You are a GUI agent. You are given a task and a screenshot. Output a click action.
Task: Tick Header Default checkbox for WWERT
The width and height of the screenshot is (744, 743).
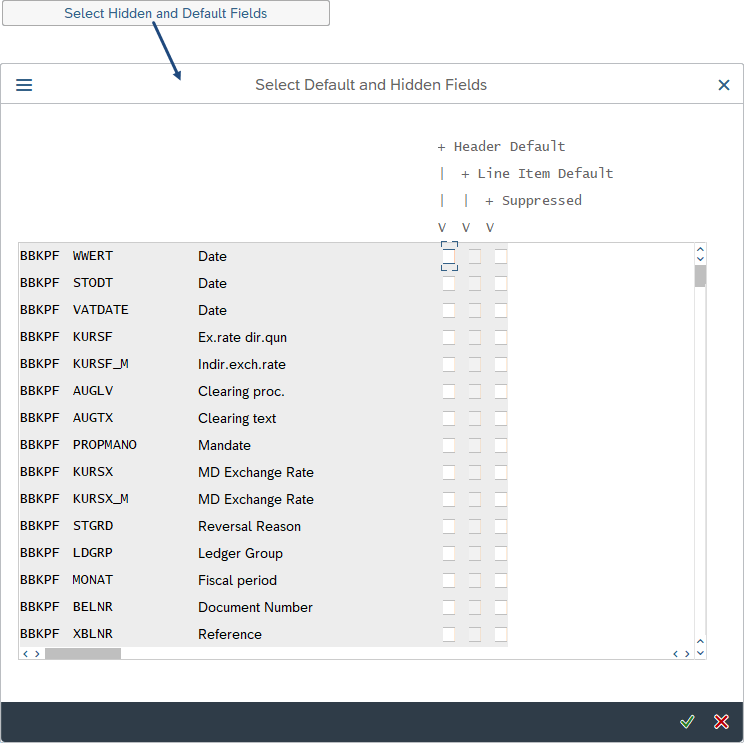pyautogui.click(x=449, y=256)
